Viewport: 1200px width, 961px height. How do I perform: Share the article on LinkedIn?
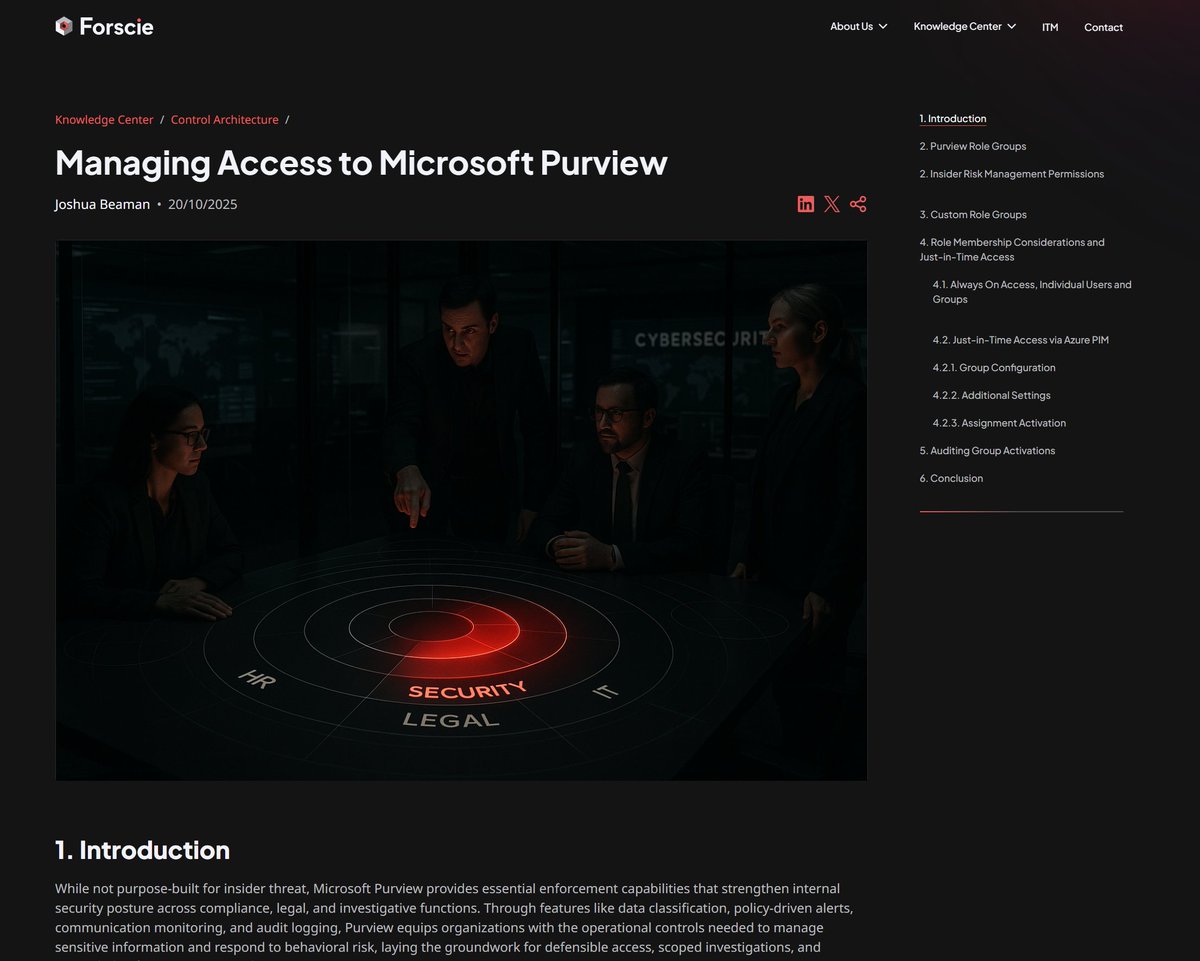pyautogui.click(x=806, y=203)
